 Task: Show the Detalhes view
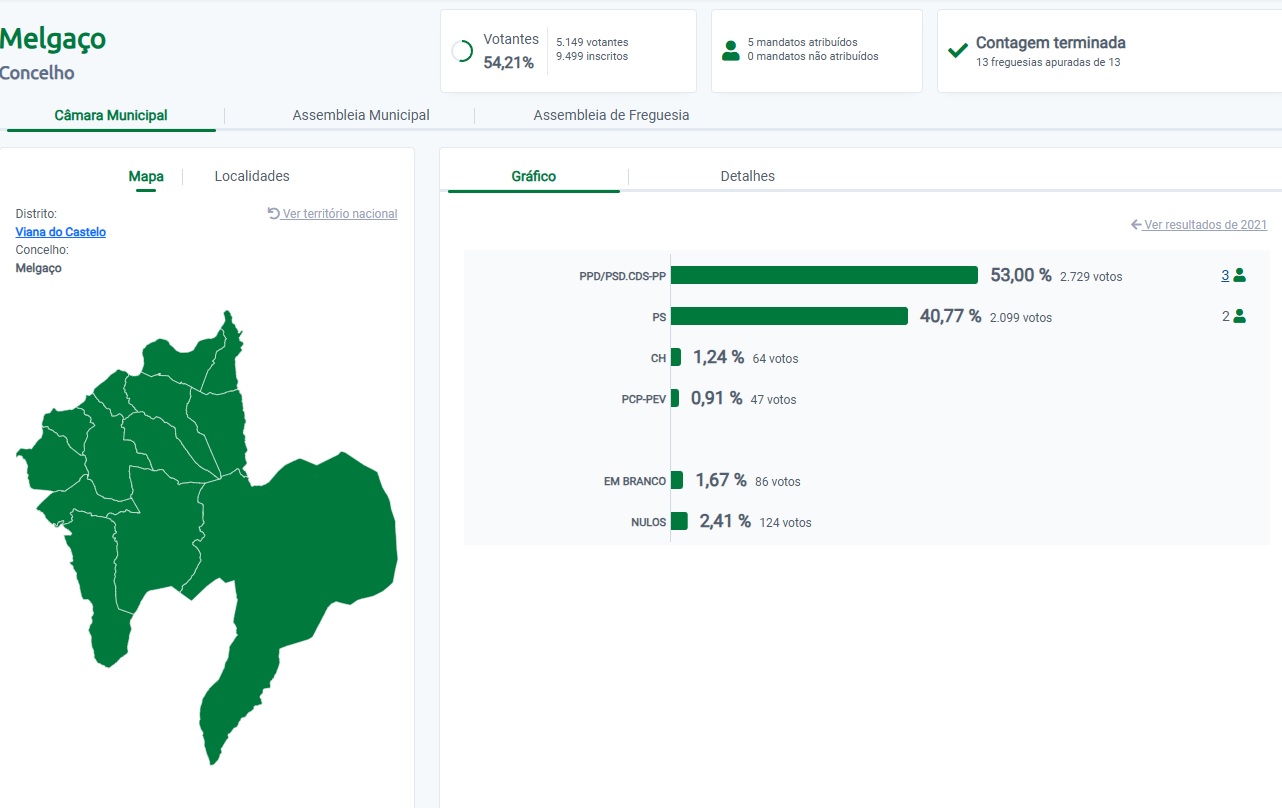pos(748,176)
